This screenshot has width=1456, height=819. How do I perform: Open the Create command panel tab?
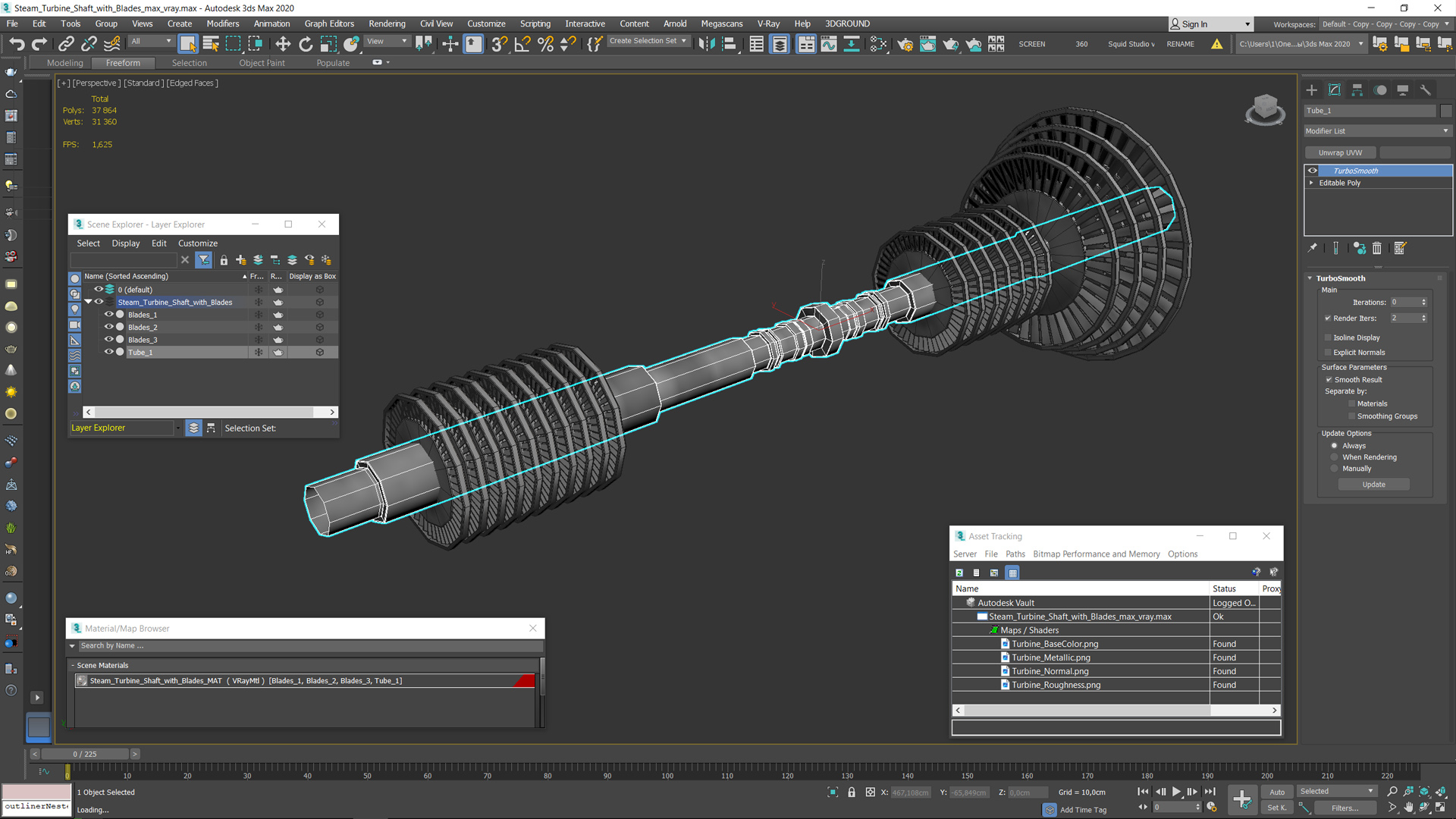pyautogui.click(x=1312, y=89)
